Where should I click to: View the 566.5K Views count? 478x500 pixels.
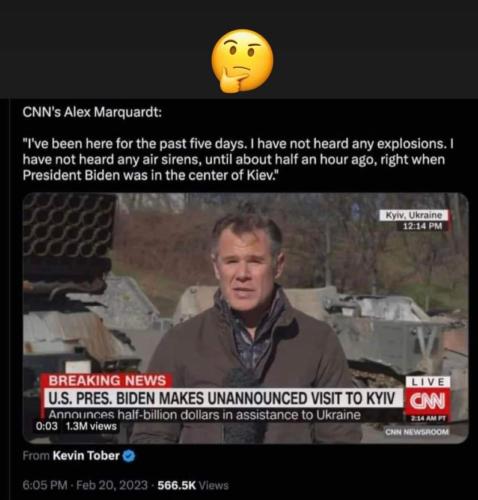(x=193, y=485)
